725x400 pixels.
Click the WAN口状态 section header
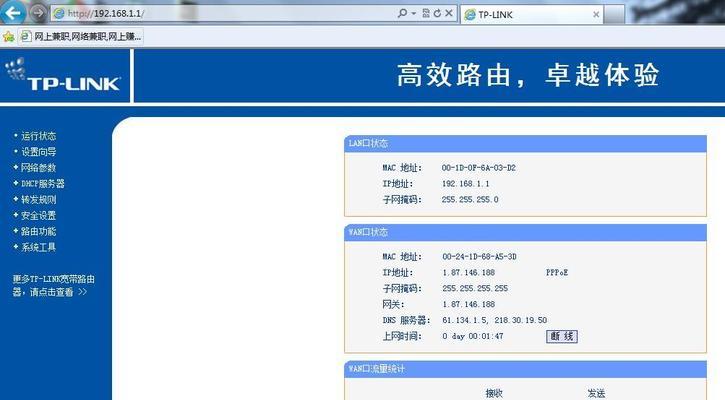pos(525,233)
